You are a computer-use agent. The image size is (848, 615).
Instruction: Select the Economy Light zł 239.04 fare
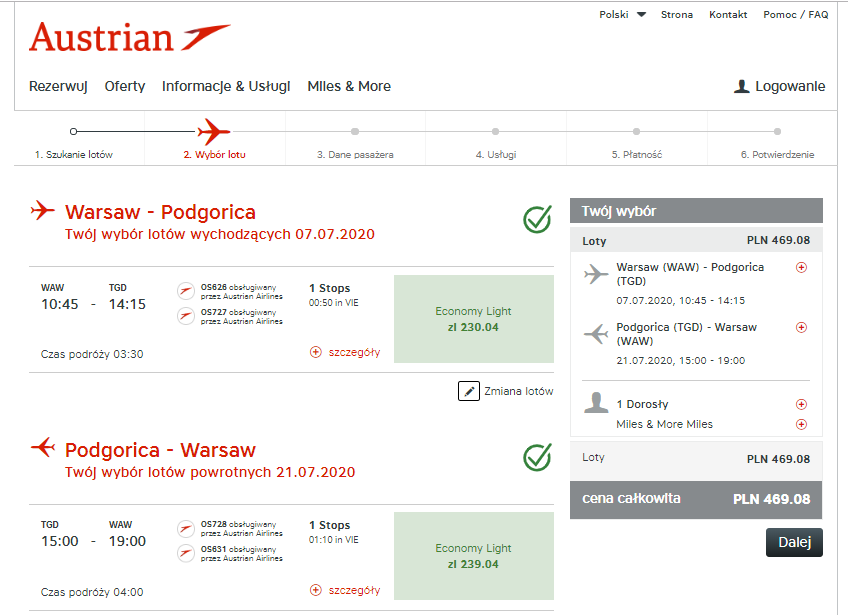(474, 556)
